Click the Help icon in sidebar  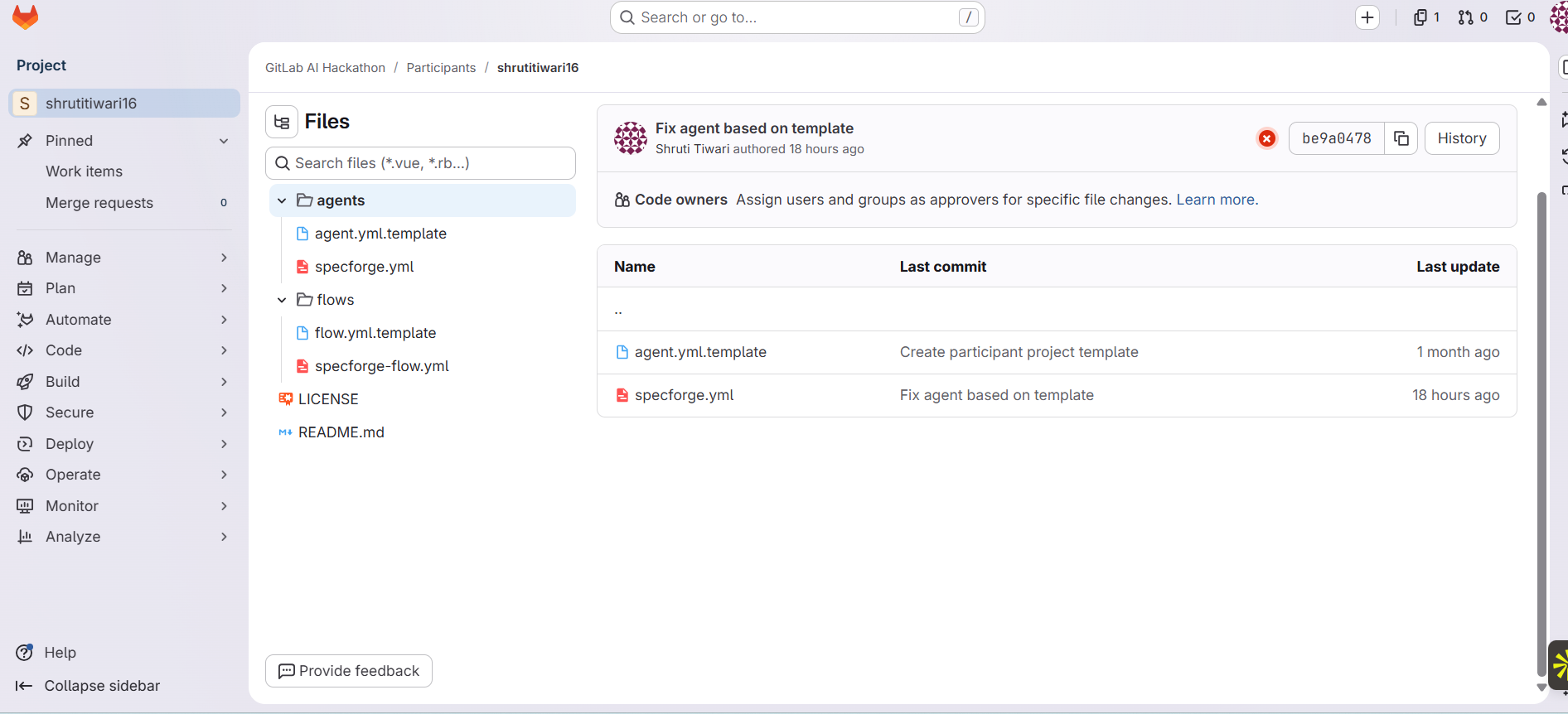25,653
